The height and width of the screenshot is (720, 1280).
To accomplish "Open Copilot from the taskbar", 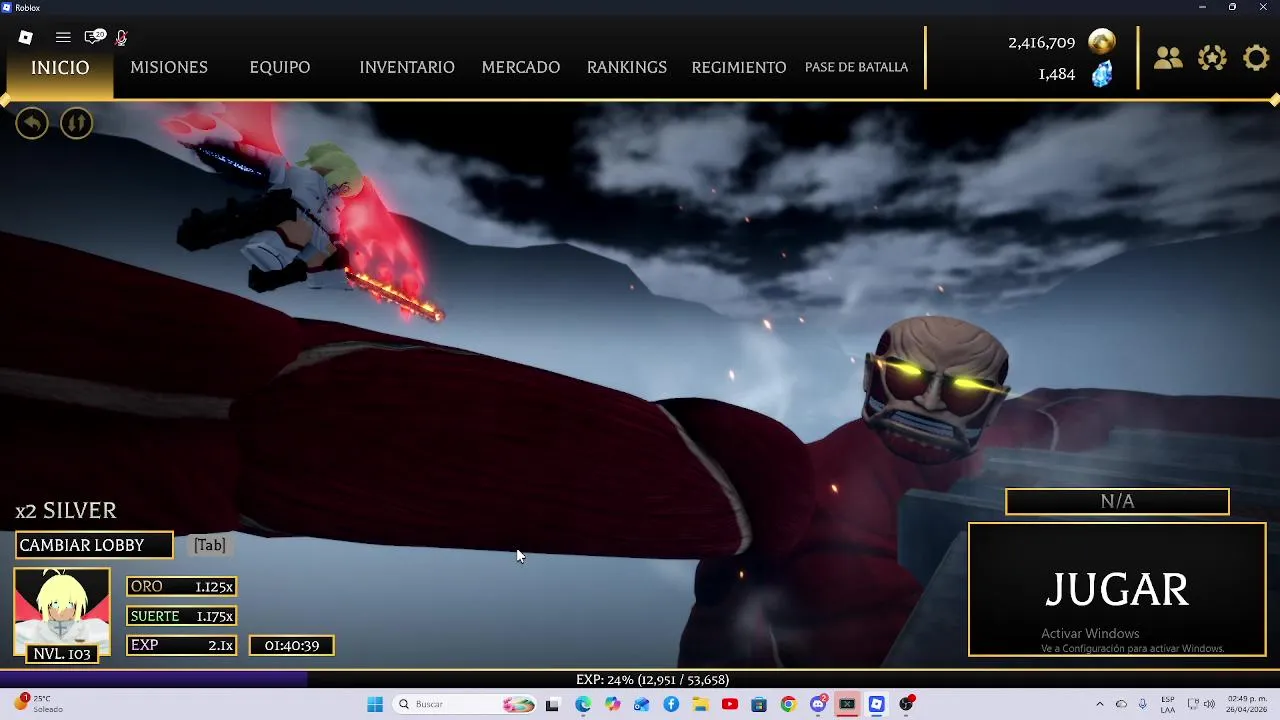I will [x=612, y=704].
